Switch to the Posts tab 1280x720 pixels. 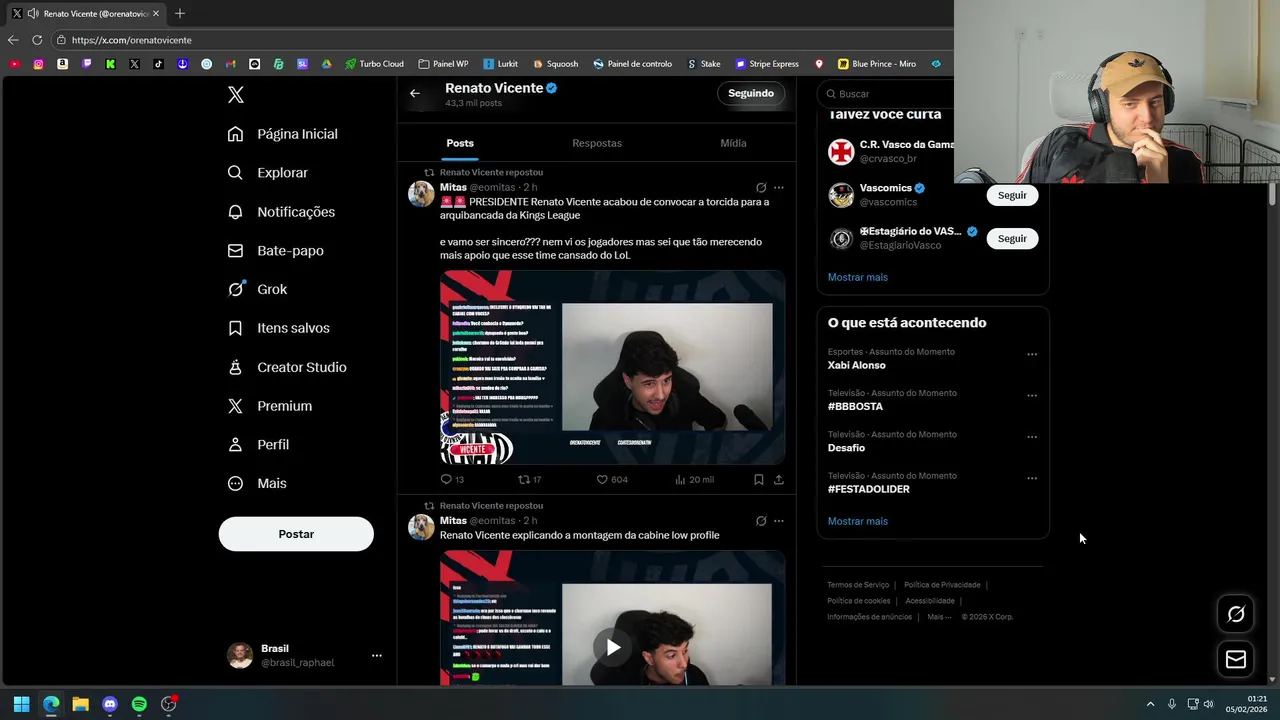460,143
